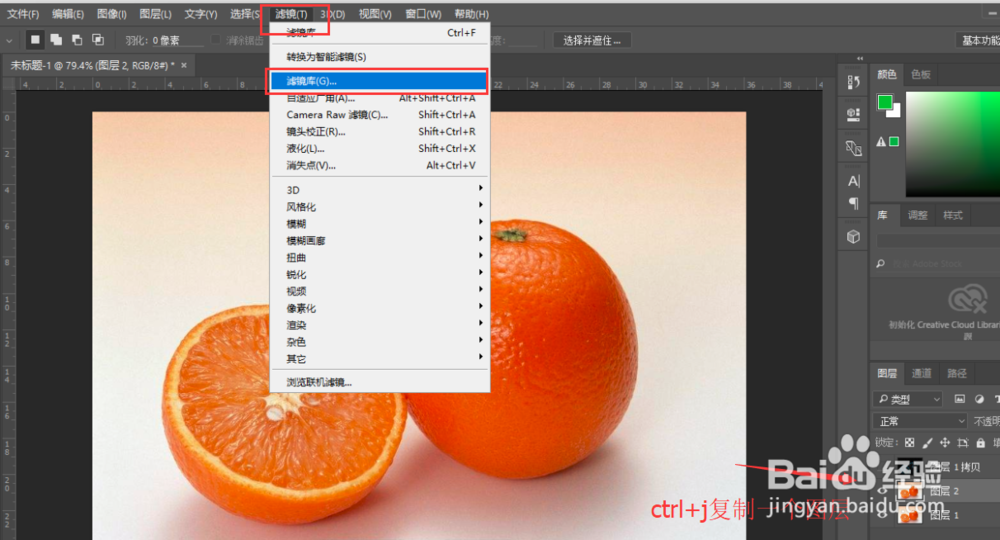
Task: Open the Paragraph panel icon
Action: coord(853,203)
